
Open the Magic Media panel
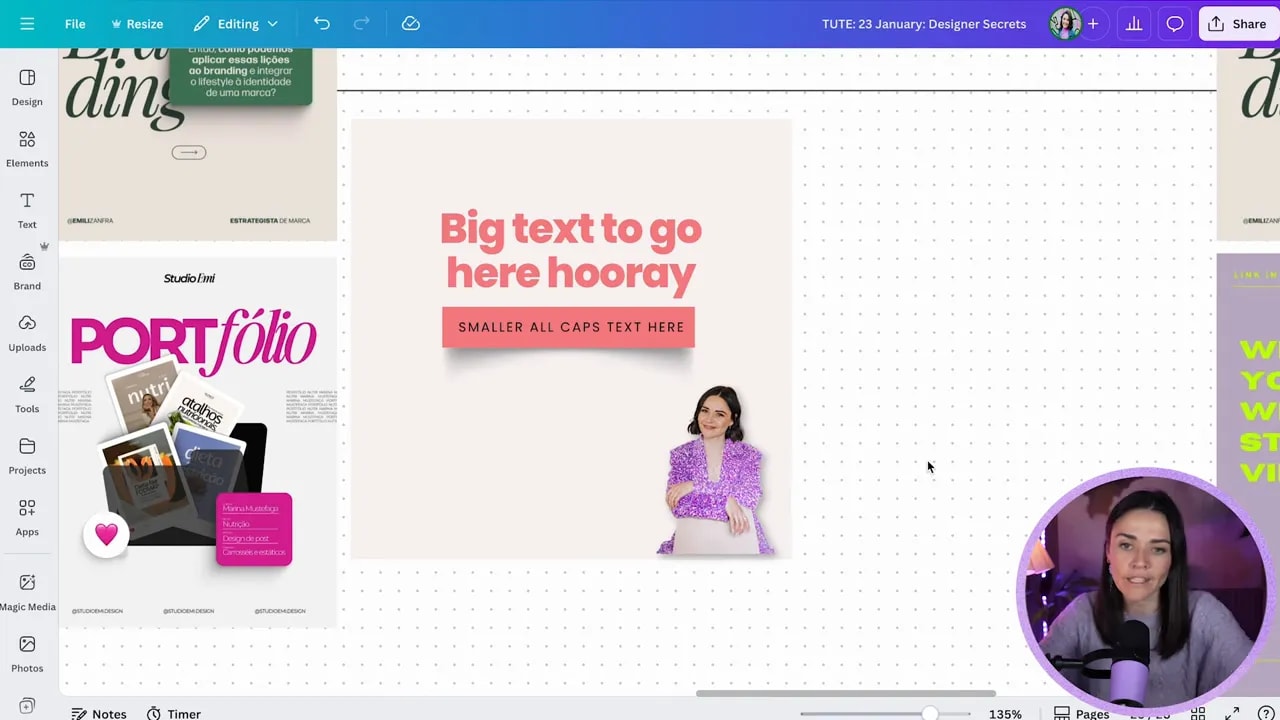coord(26,593)
